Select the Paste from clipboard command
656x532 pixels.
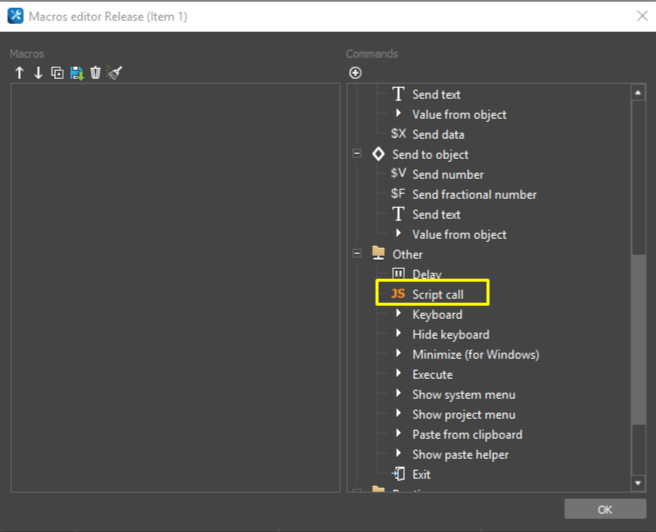point(467,434)
